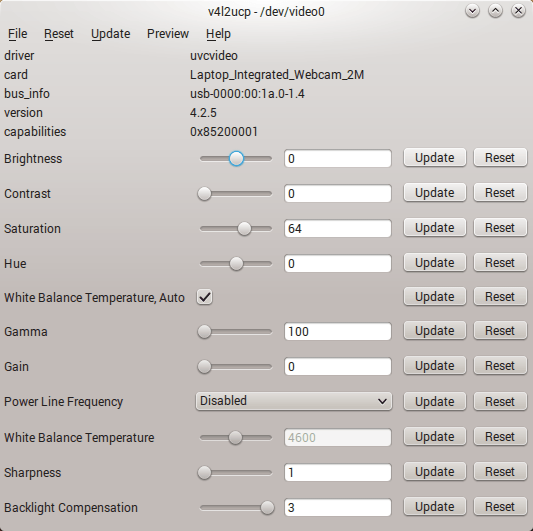Open the Reset menu
This screenshot has height=531, width=533.
pyautogui.click(x=59, y=34)
